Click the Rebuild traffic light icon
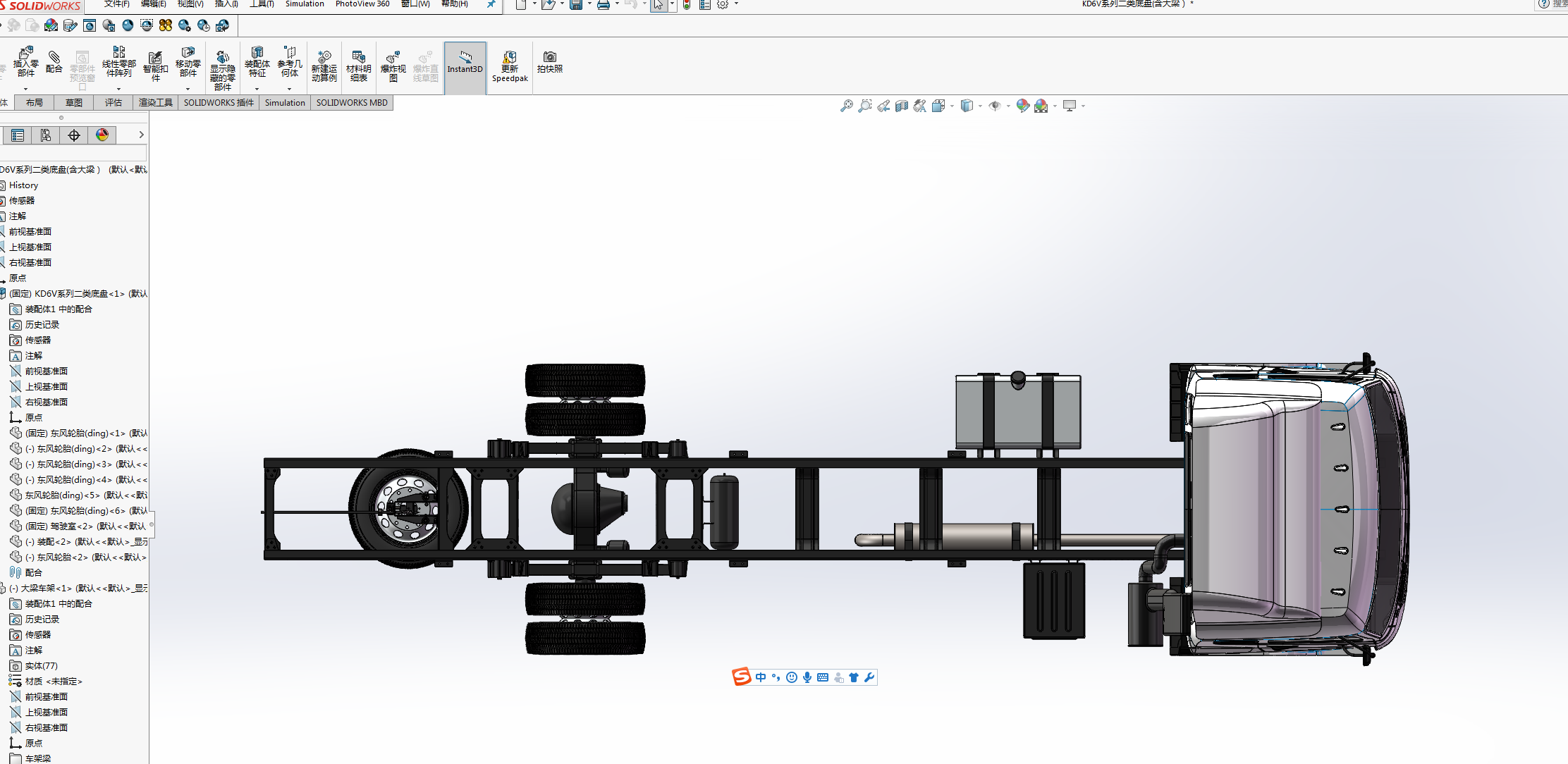 [x=687, y=5]
